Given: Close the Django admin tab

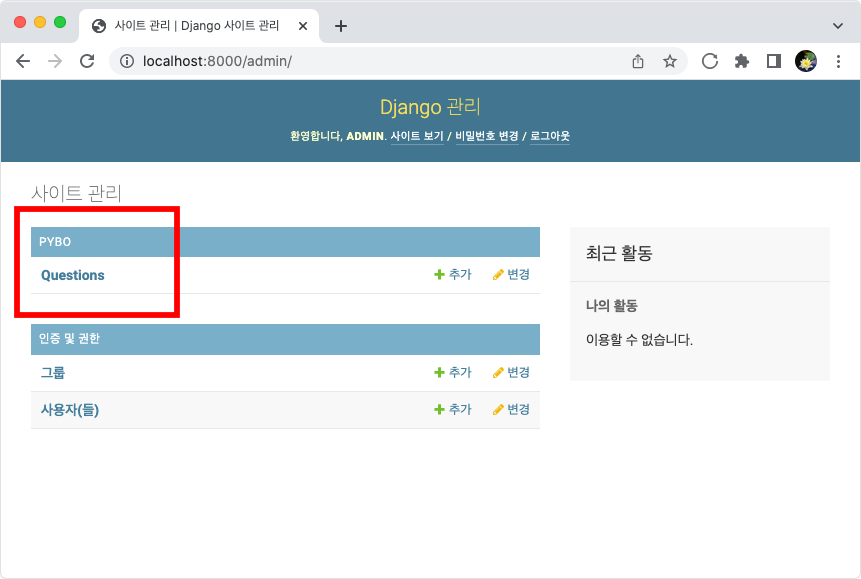Looking at the screenshot, I should tap(303, 26).
